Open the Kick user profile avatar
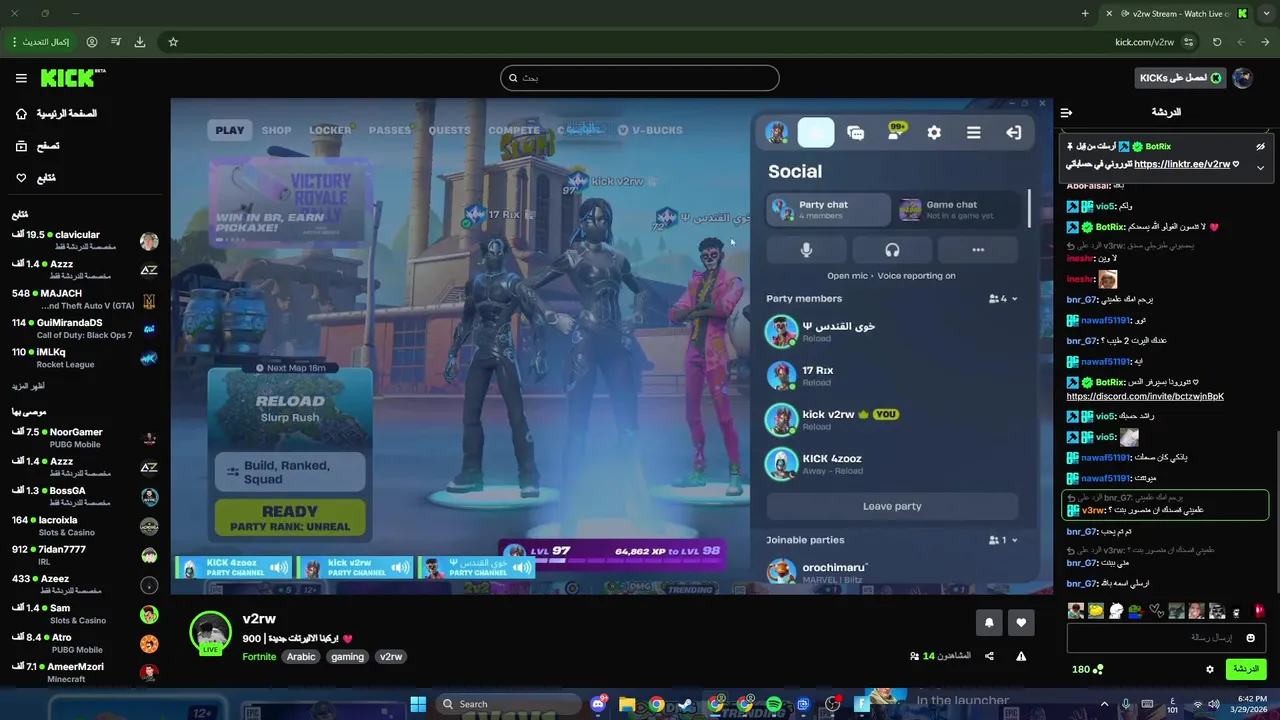1280x720 pixels. point(1243,78)
